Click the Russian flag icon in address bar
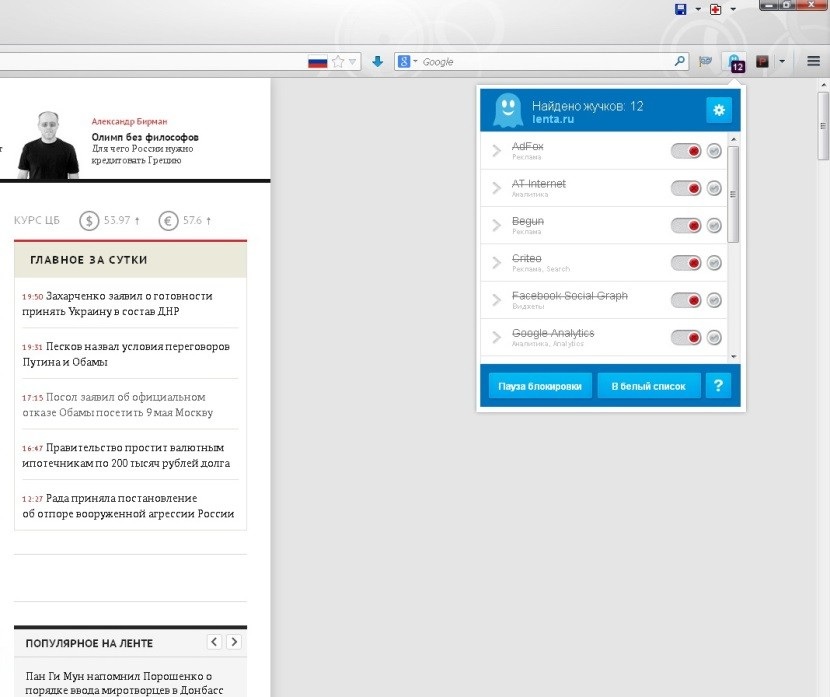 [318, 62]
